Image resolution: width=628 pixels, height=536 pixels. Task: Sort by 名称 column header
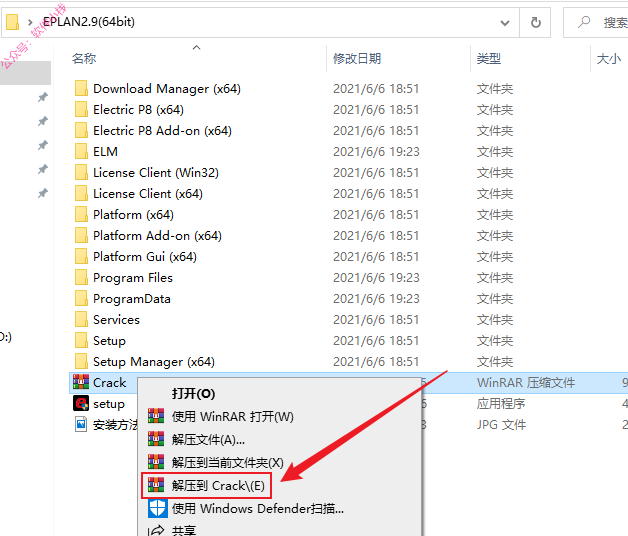[84, 58]
